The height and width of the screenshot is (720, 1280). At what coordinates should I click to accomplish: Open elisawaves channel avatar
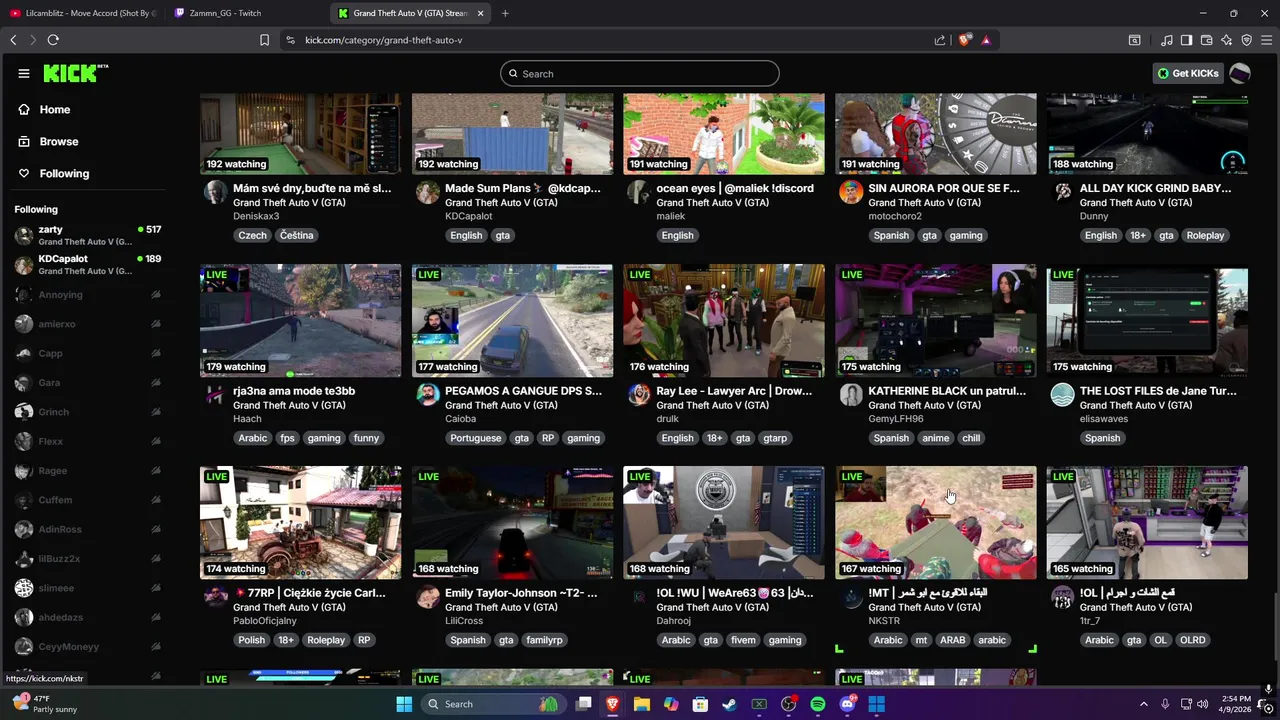[1062, 395]
